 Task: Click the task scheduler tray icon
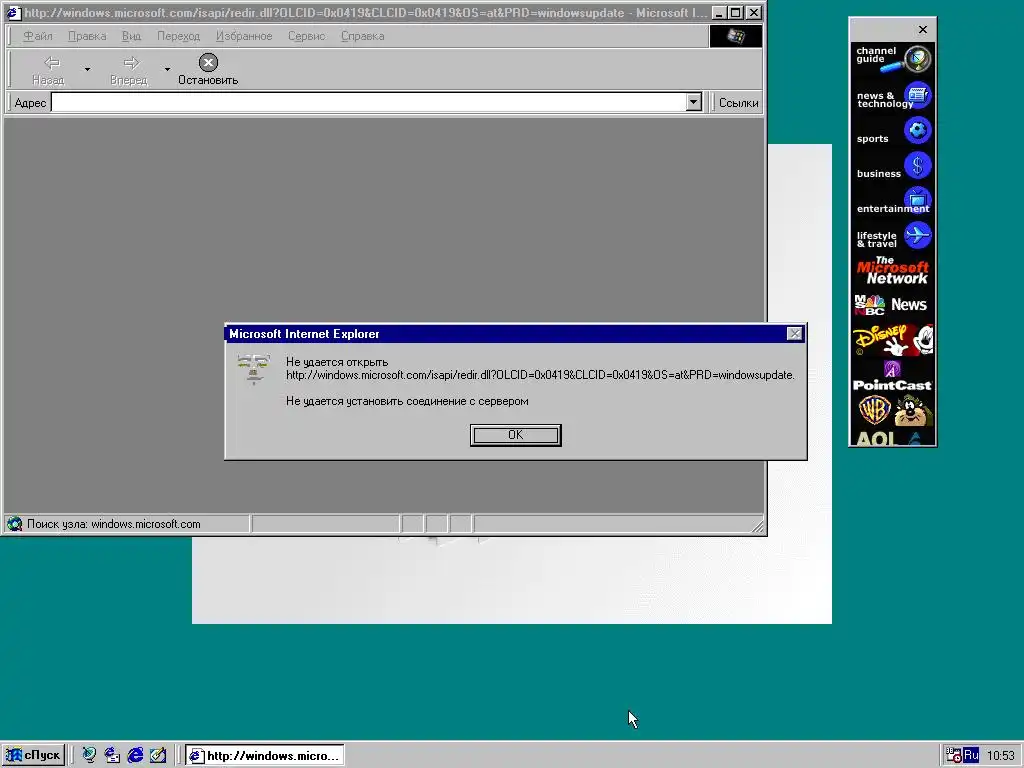click(x=953, y=756)
